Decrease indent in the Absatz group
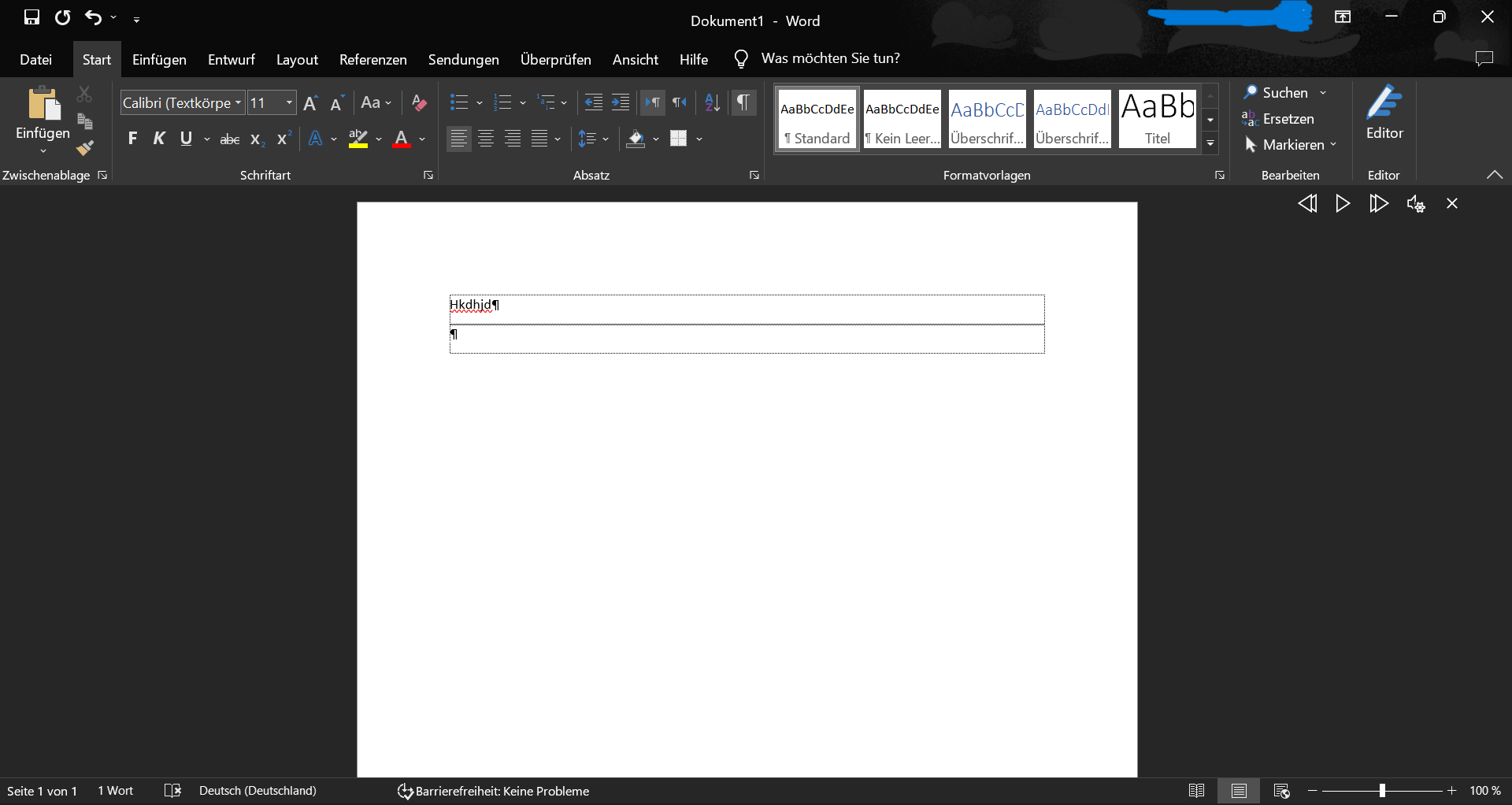The image size is (1512, 805). [593, 102]
